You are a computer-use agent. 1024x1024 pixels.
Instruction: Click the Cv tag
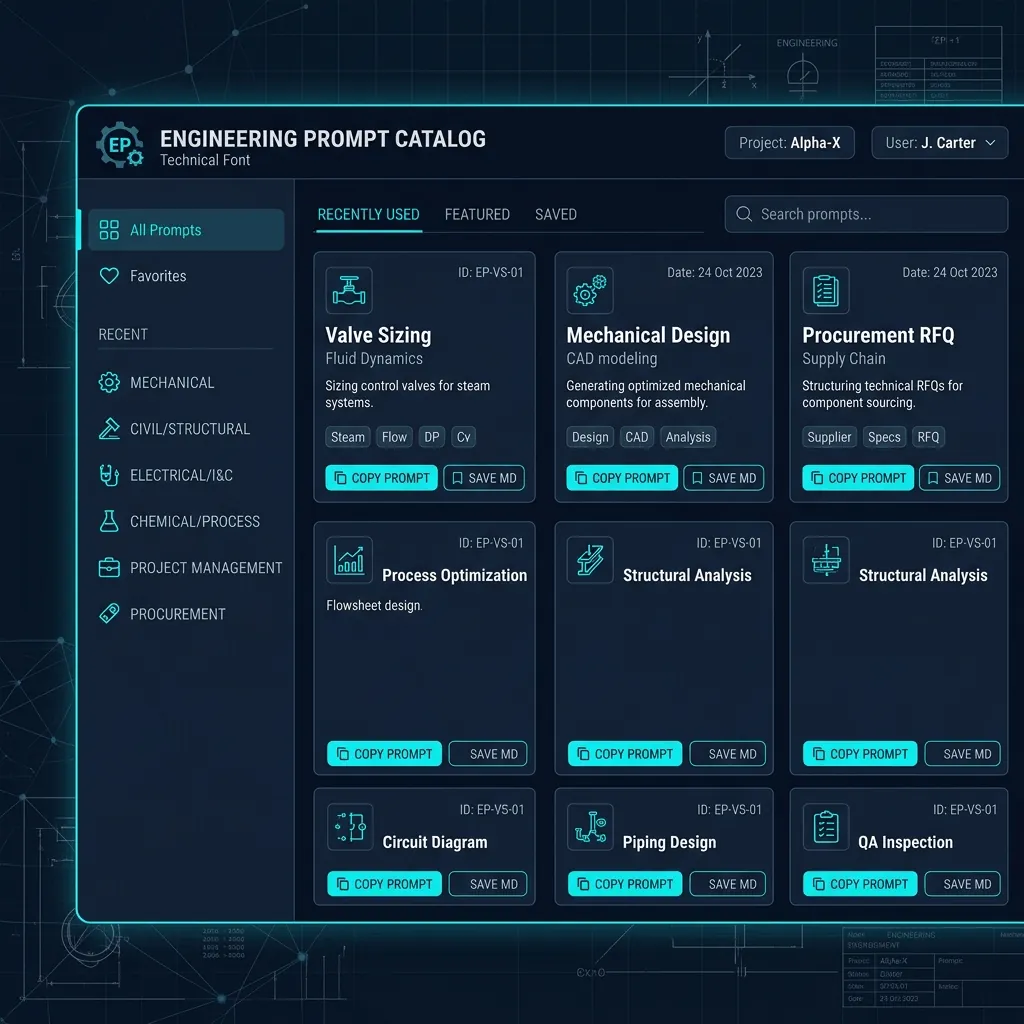pyautogui.click(x=464, y=437)
